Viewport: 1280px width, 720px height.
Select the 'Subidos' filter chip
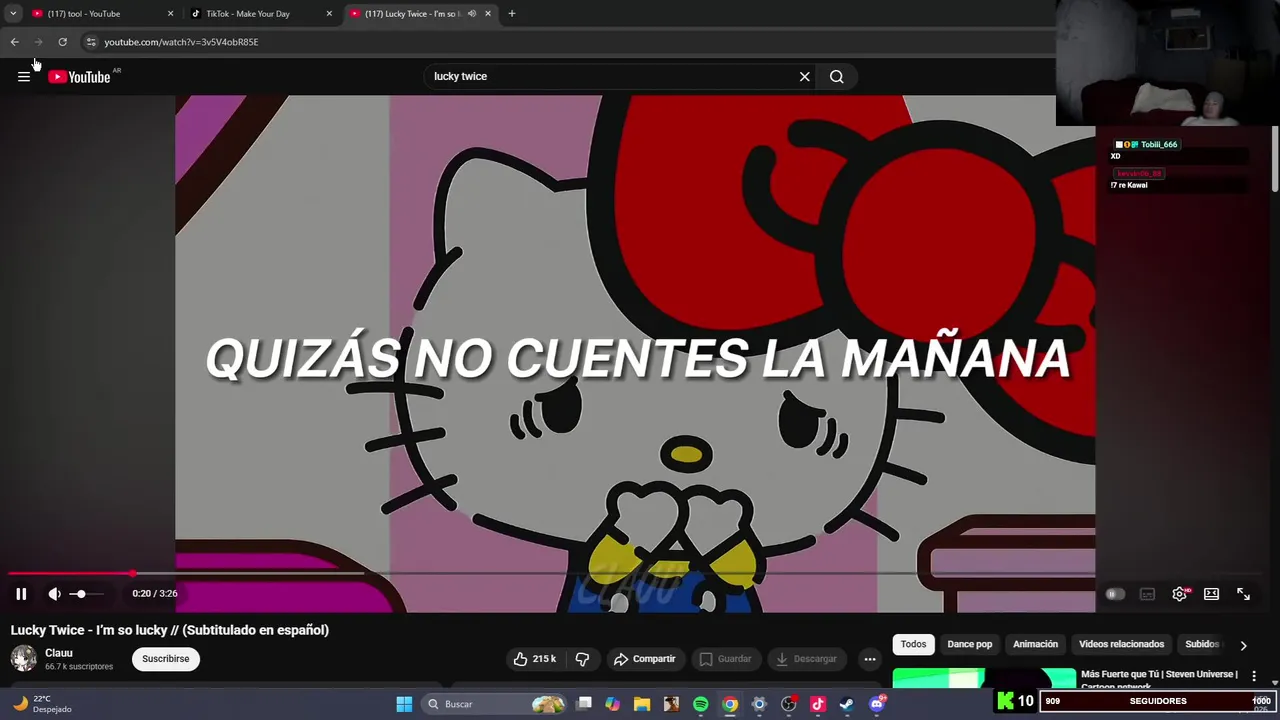coord(1202,644)
